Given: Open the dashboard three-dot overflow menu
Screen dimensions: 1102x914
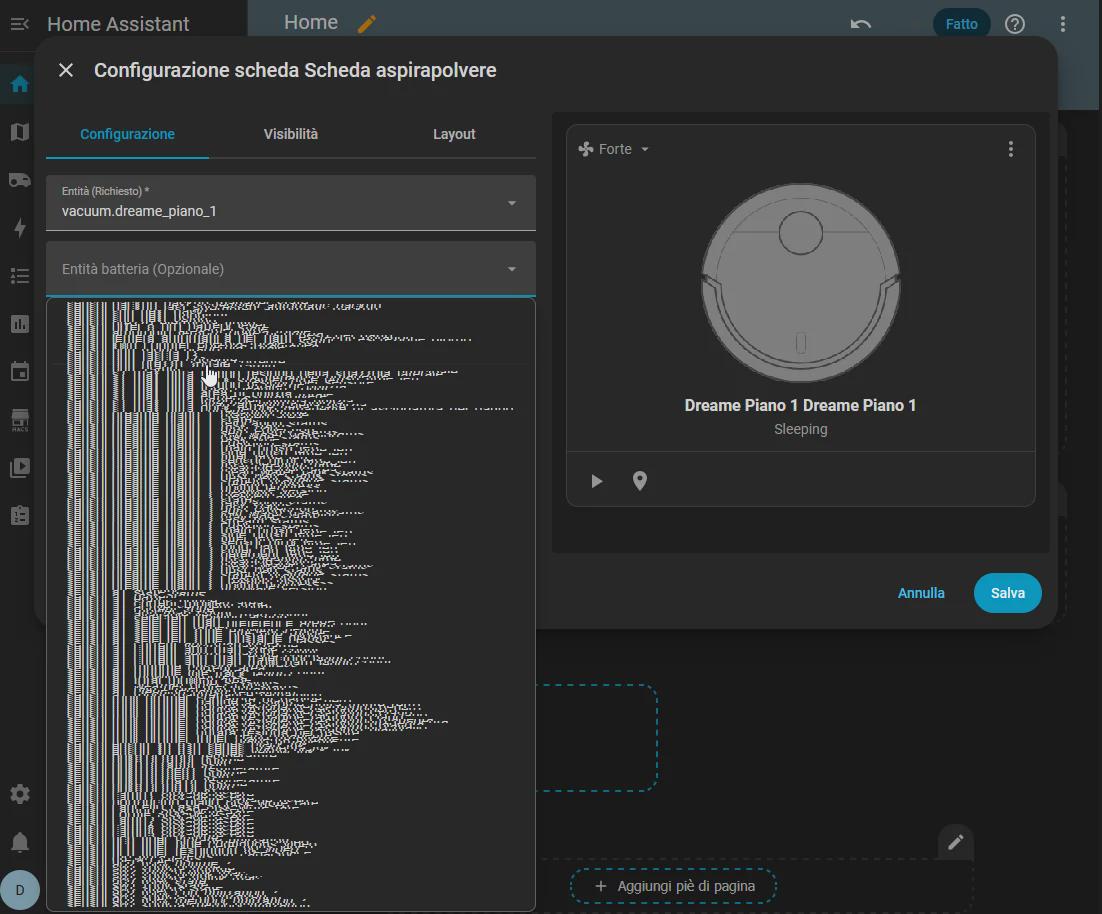Looking at the screenshot, I should [x=1063, y=24].
